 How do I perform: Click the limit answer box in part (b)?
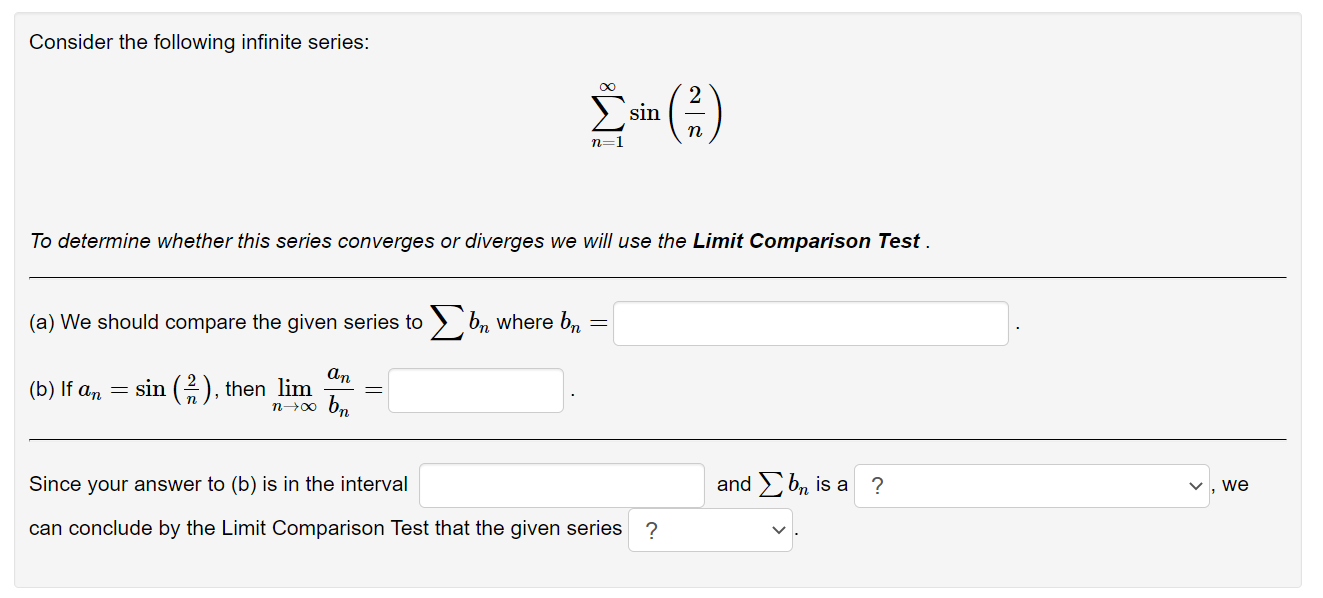[x=475, y=390]
